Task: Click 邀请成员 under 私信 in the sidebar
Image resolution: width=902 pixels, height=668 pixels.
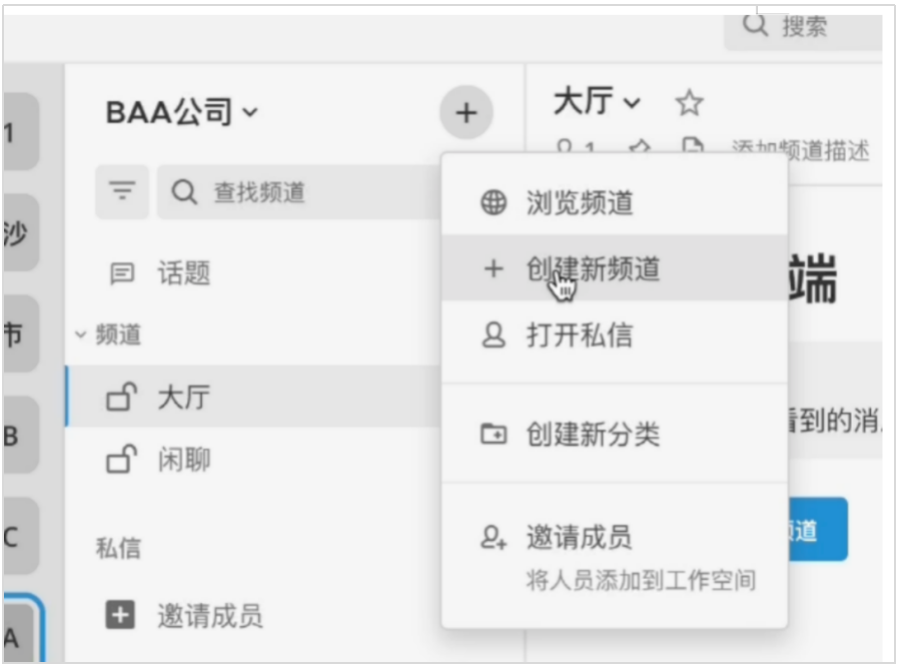Action: pyautogui.click(x=209, y=616)
